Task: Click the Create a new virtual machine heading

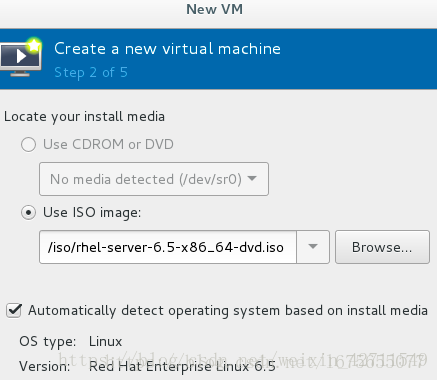Action: [167, 49]
